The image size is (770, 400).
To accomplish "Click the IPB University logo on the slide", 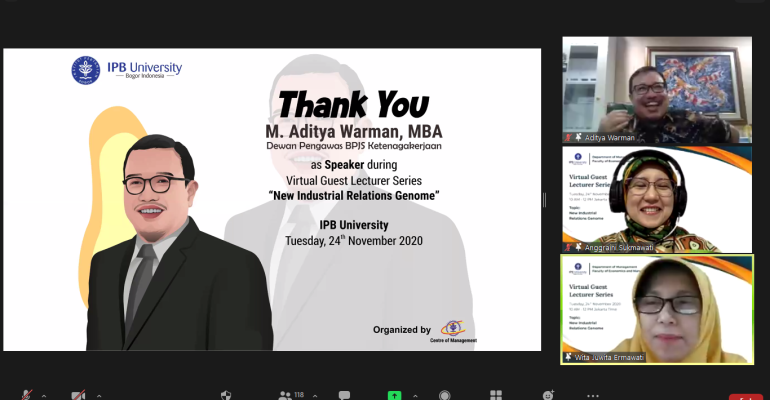I will (127, 70).
